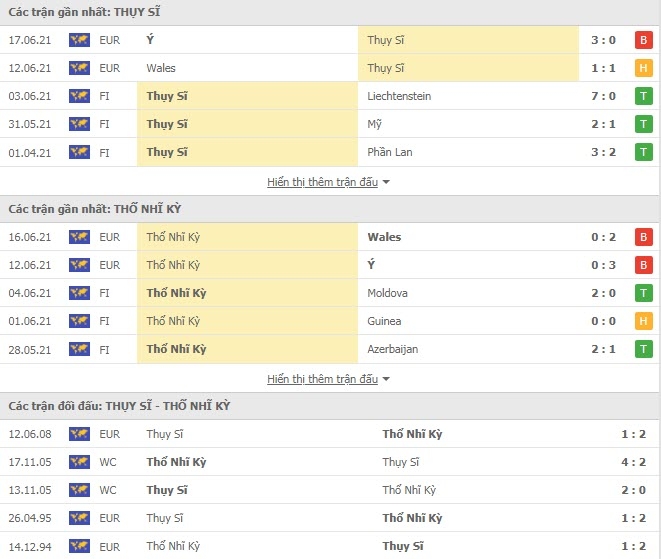
Task: Click green T badge for Azerbaijan 2:1 match
Action: click(643, 349)
